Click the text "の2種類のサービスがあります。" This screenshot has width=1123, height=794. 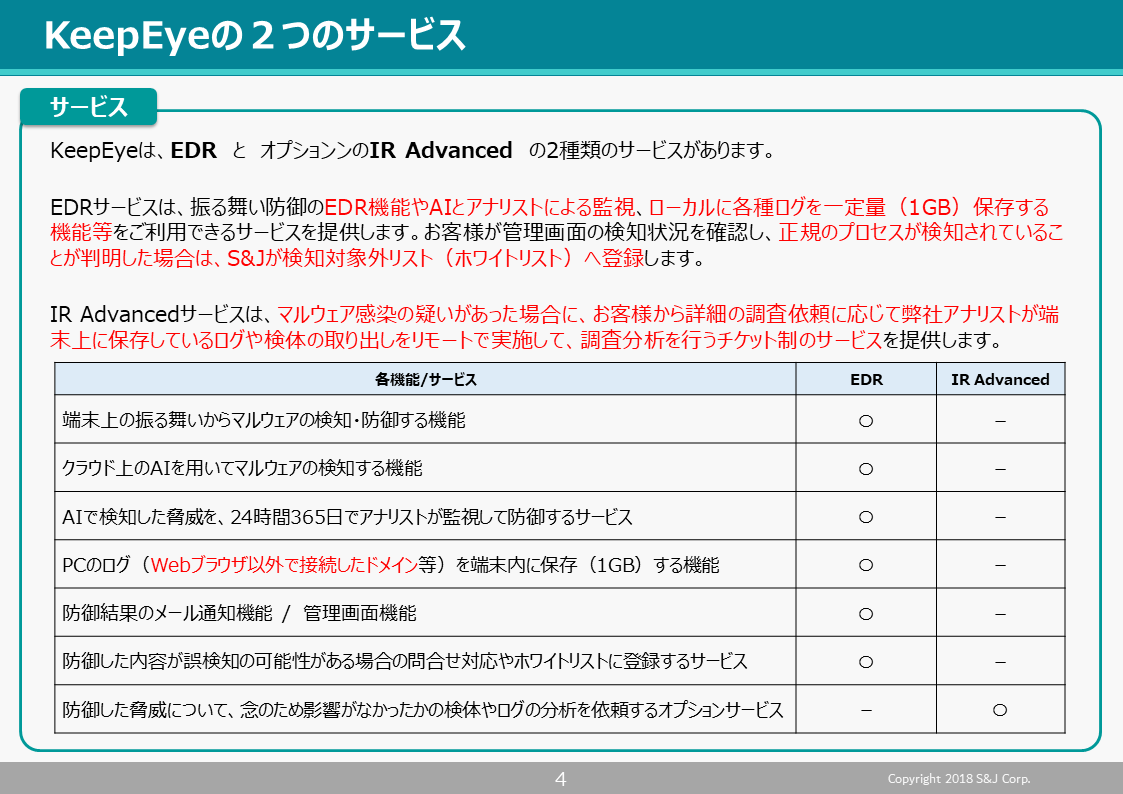pyautogui.click(x=652, y=150)
